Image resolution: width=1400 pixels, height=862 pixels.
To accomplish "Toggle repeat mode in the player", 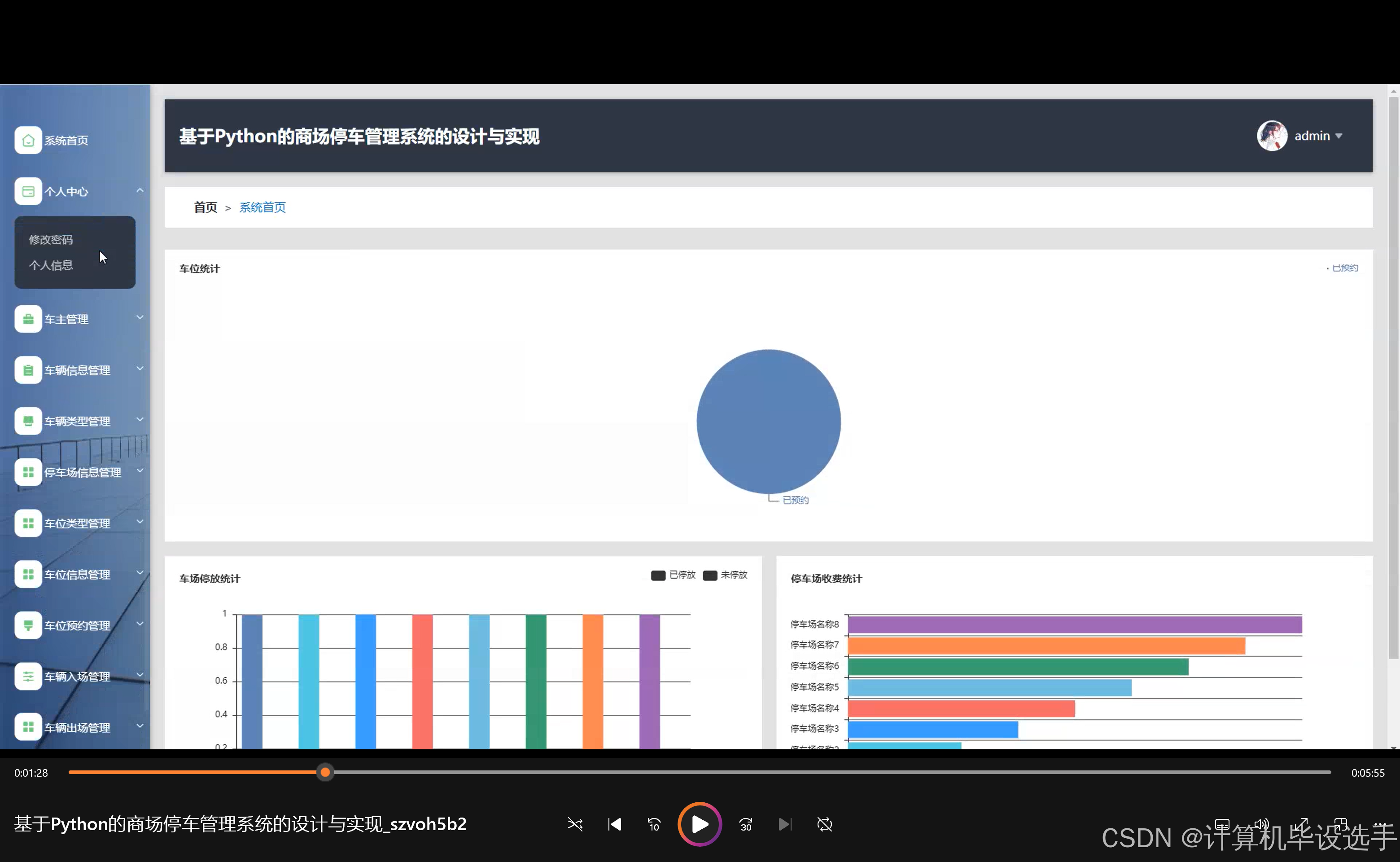I will 824,824.
